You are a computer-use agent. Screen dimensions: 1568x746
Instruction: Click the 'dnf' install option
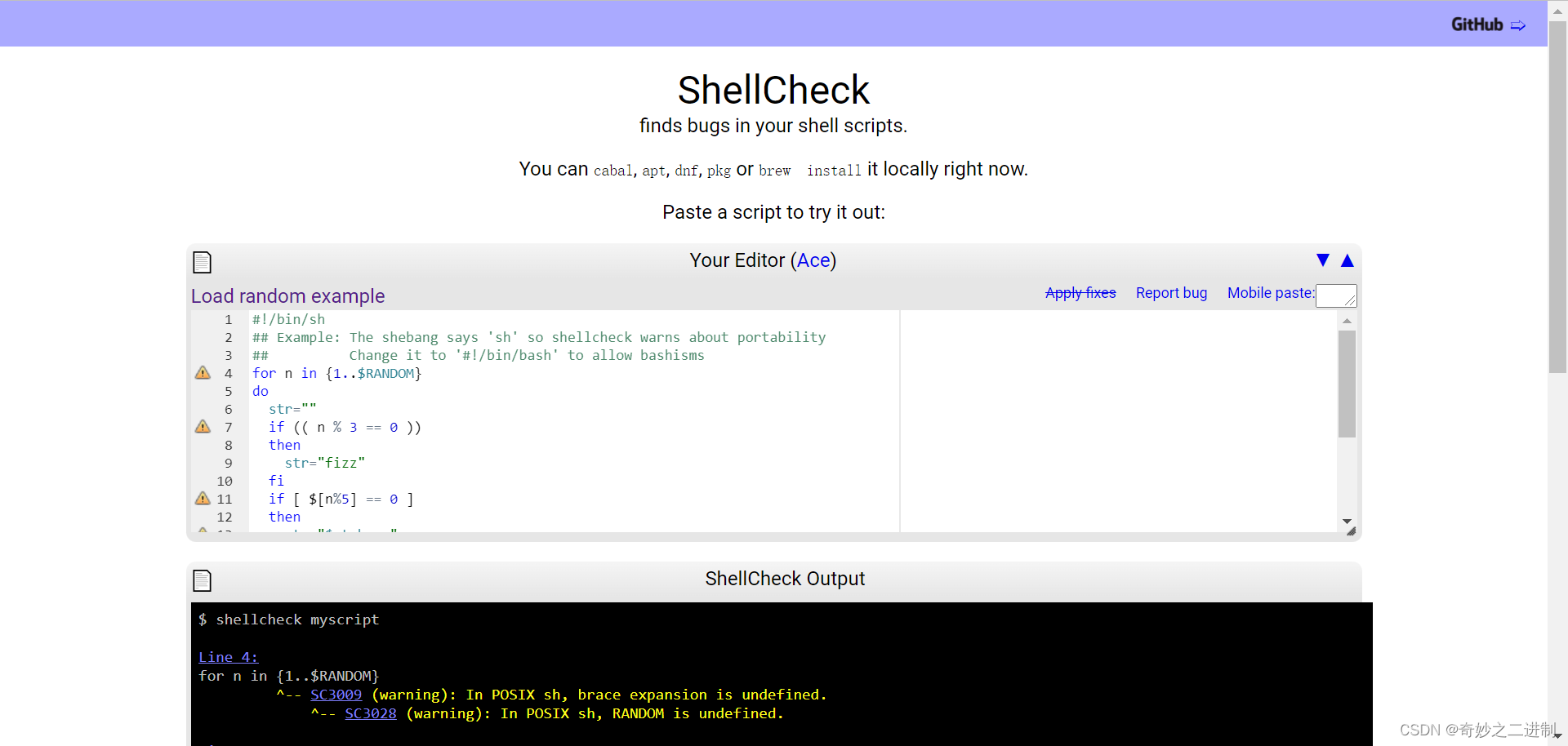pos(686,171)
